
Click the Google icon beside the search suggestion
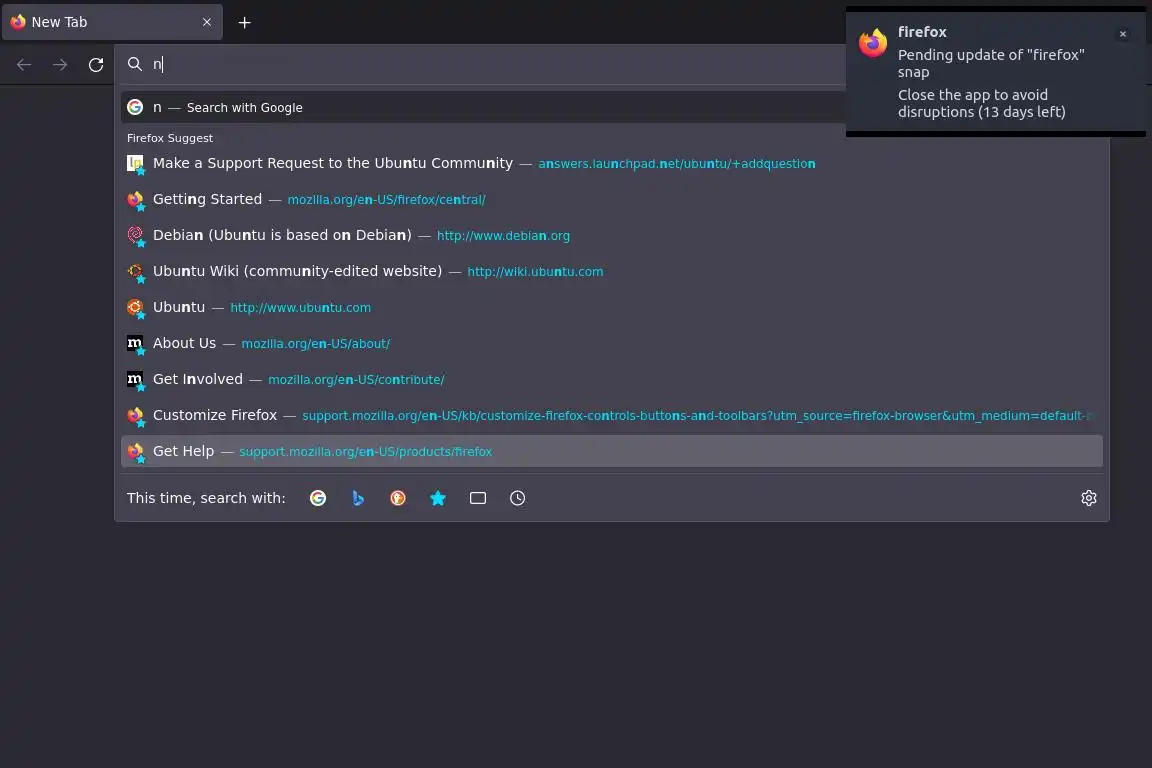coord(135,107)
